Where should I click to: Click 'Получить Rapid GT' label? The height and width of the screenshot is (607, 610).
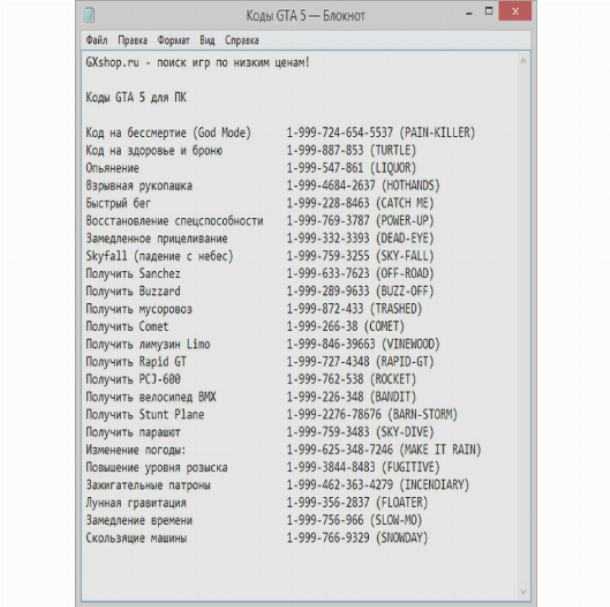coord(136,361)
